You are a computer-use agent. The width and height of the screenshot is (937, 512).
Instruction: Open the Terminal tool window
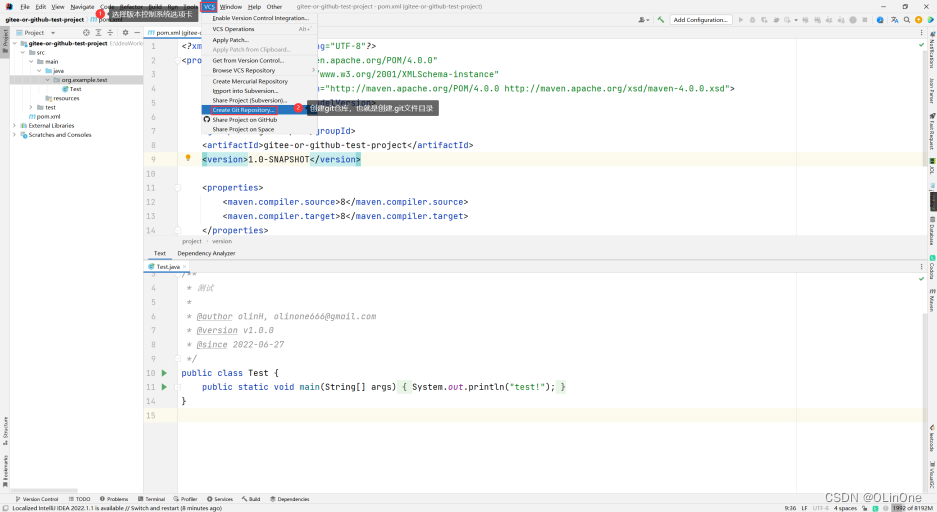click(151, 499)
